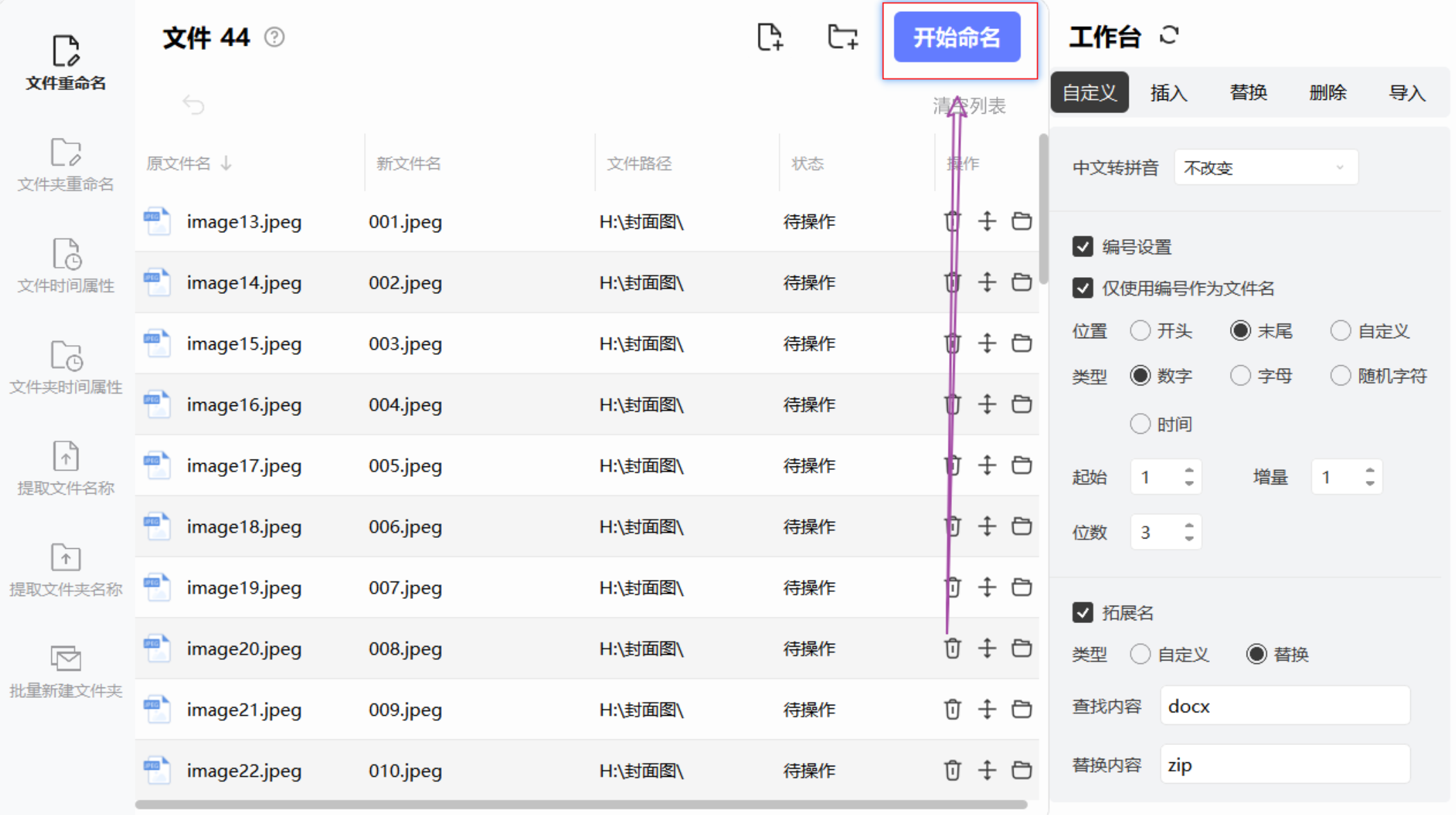
Task: Decrease the 位数 value with down arrow
Action: 1189,538
